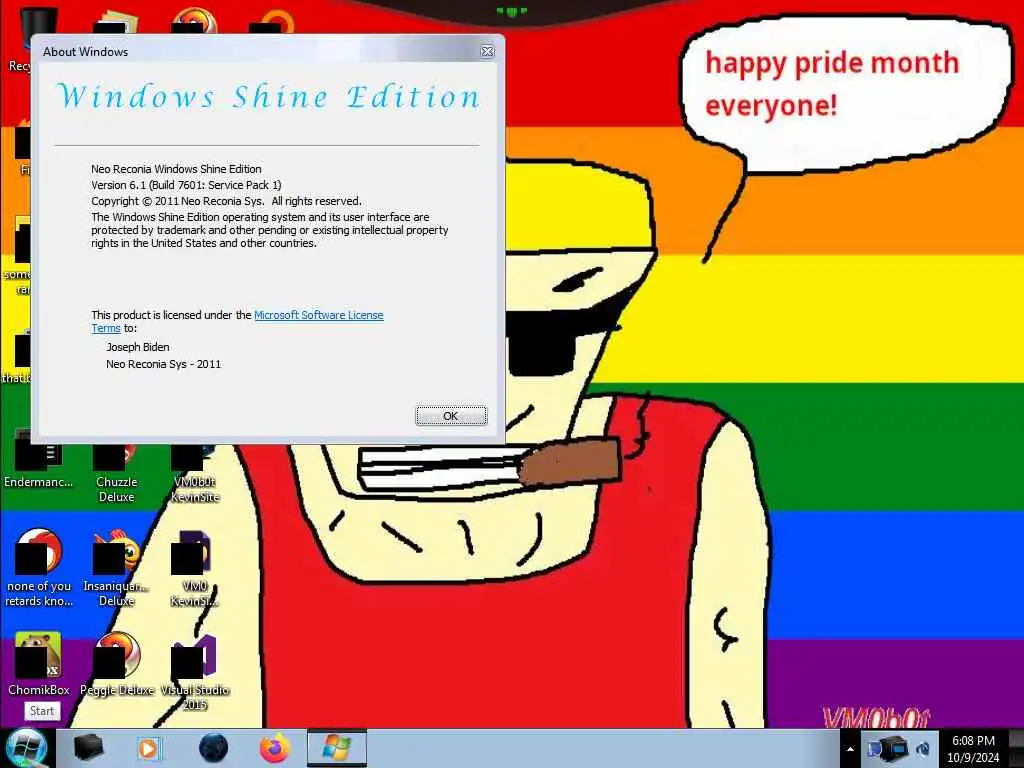Click the Windows Shine Edition banner heading
Image resolution: width=1024 pixels, height=768 pixels.
(268, 97)
